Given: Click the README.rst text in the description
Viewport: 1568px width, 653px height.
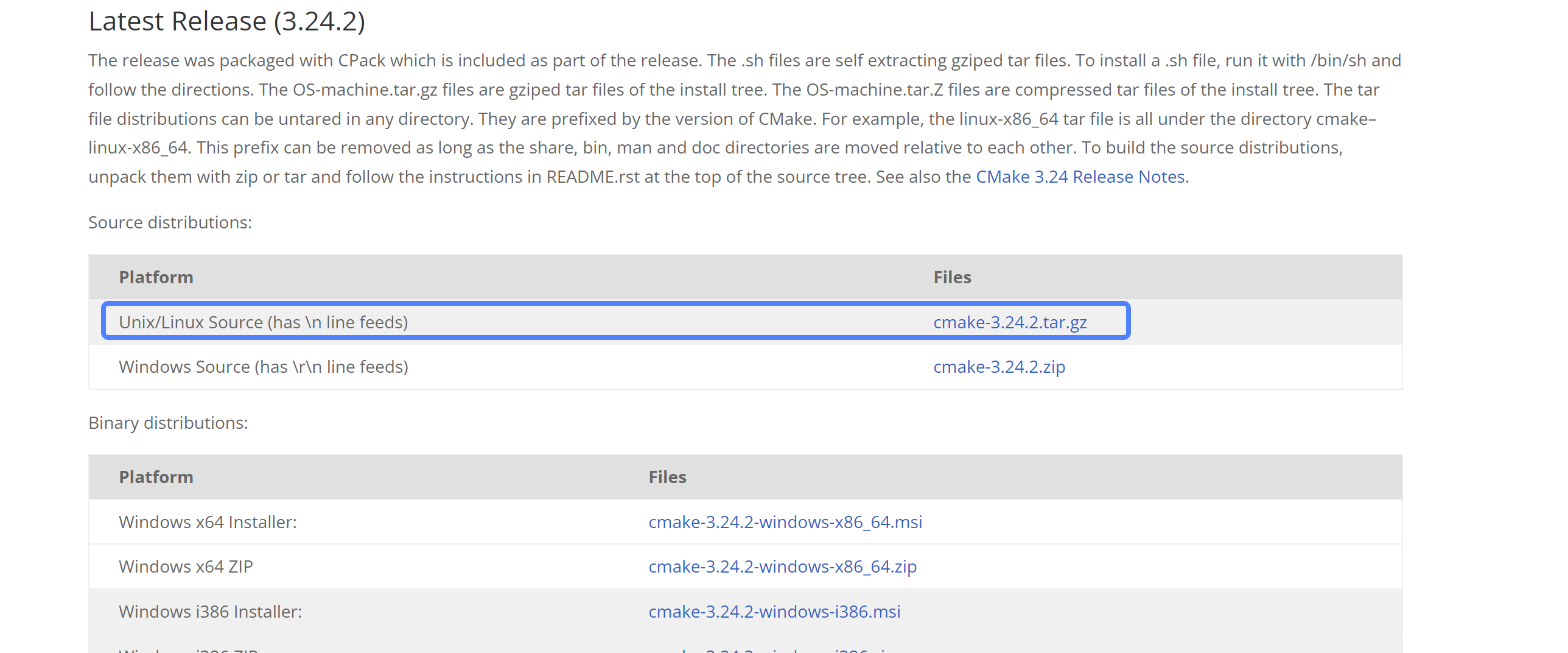Looking at the screenshot, I should tap(586, 177).
